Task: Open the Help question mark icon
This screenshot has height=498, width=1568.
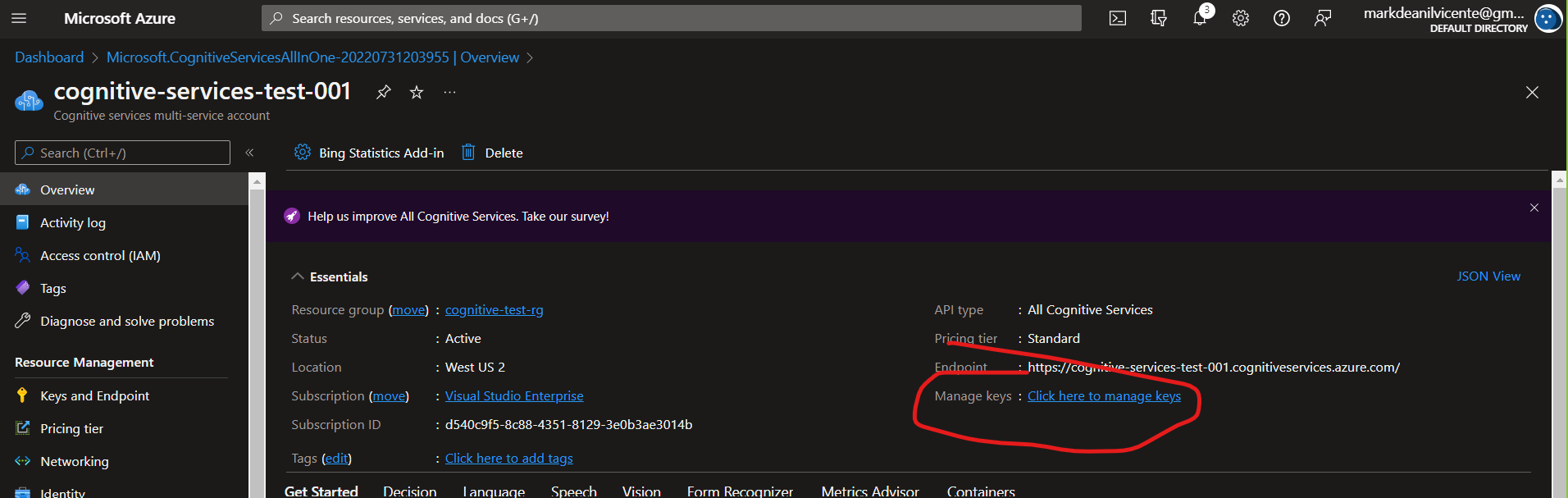Action: tap(1281, 18)
